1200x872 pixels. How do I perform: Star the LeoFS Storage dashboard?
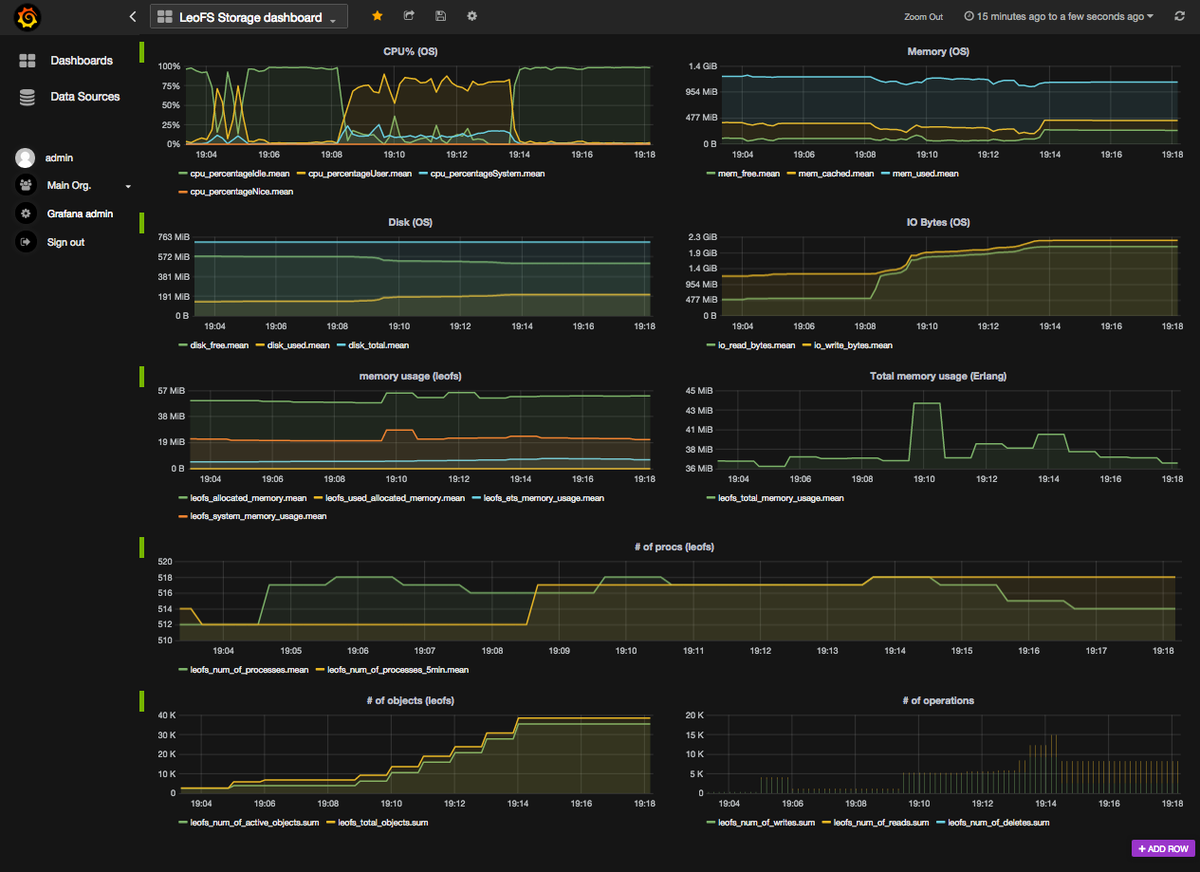point(377,16)
